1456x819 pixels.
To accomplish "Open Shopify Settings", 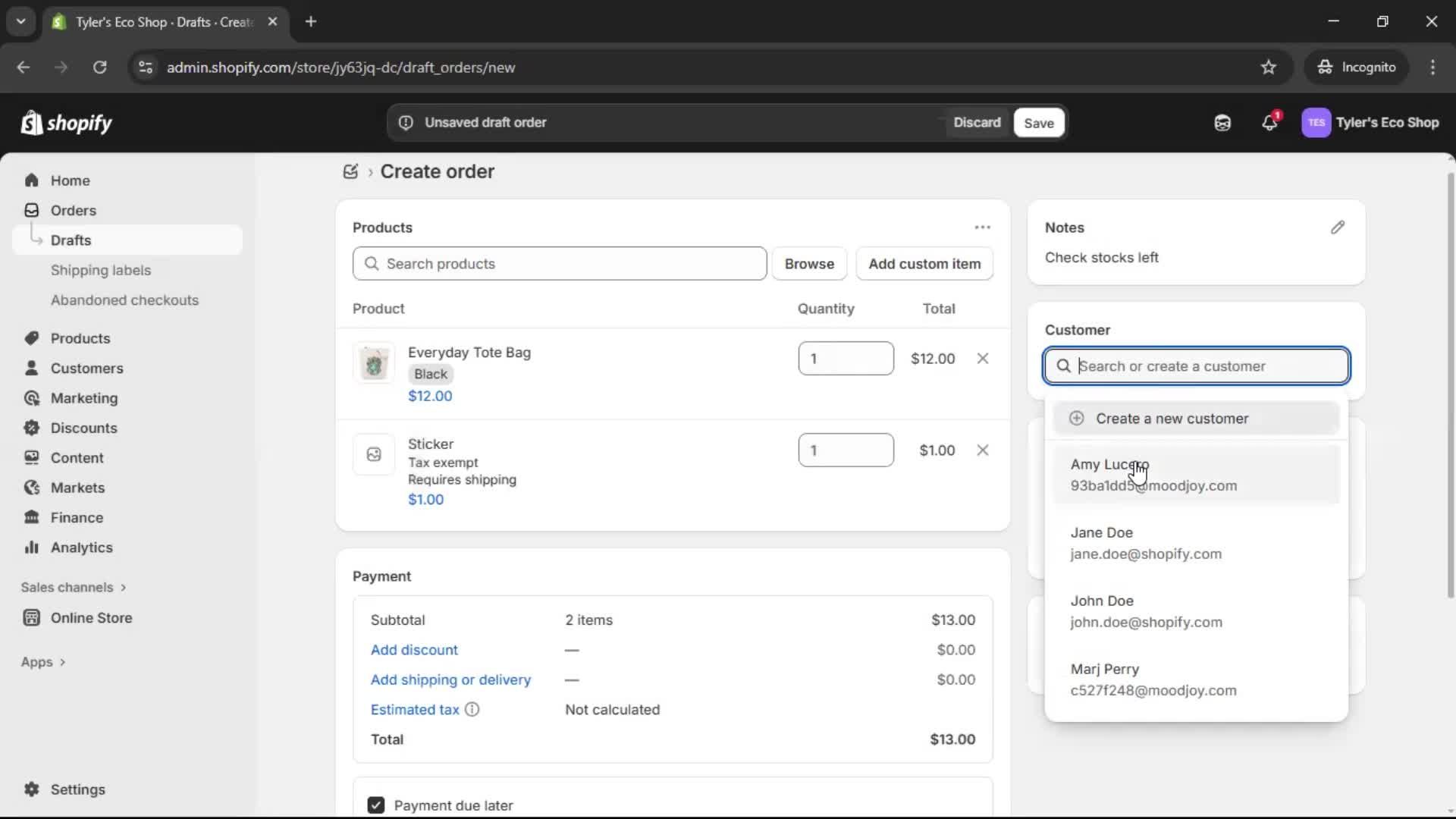I will point(76,789).
